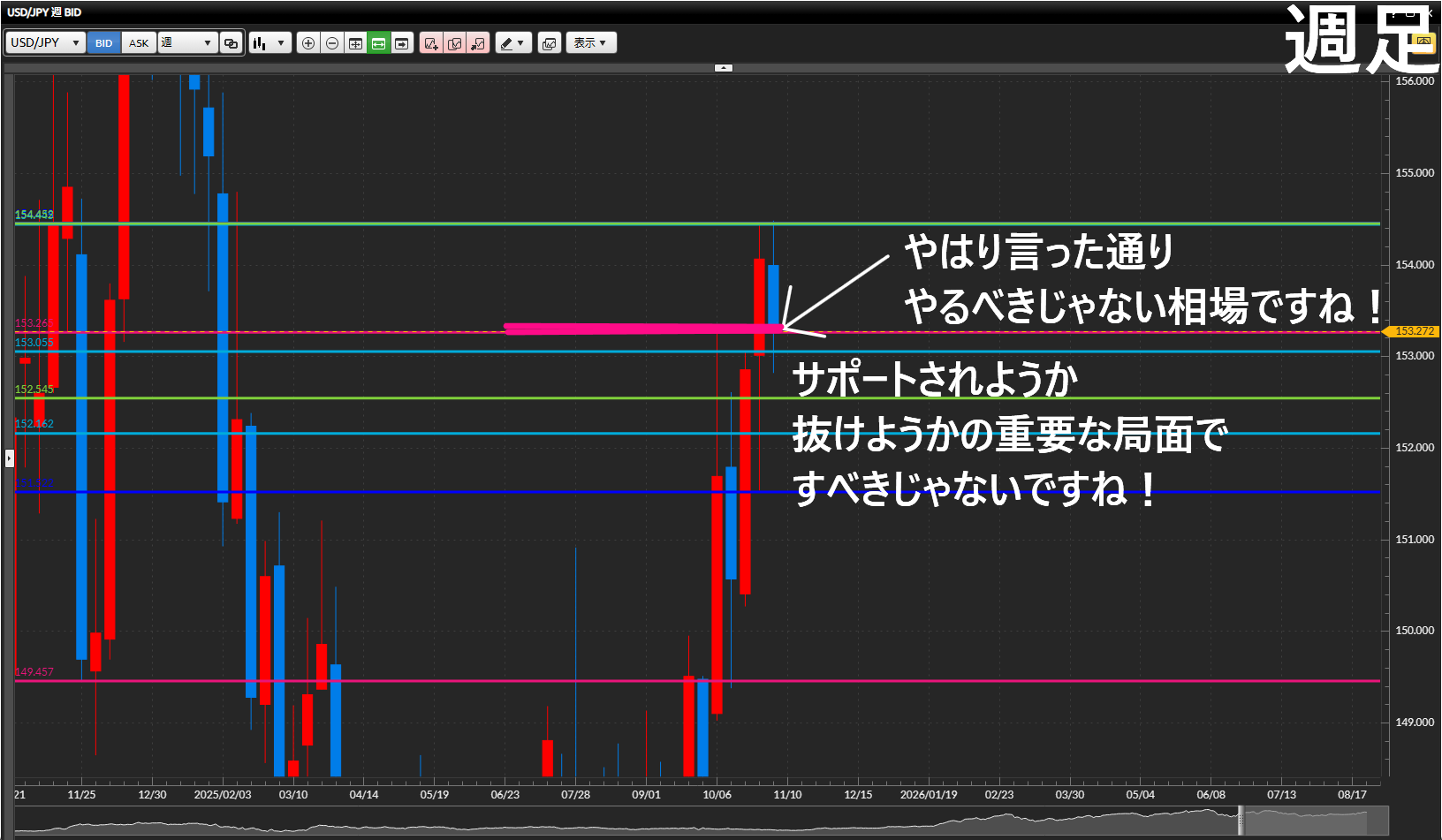
Task: Click the pink settlement order button
Action: [x=478, y=43]
